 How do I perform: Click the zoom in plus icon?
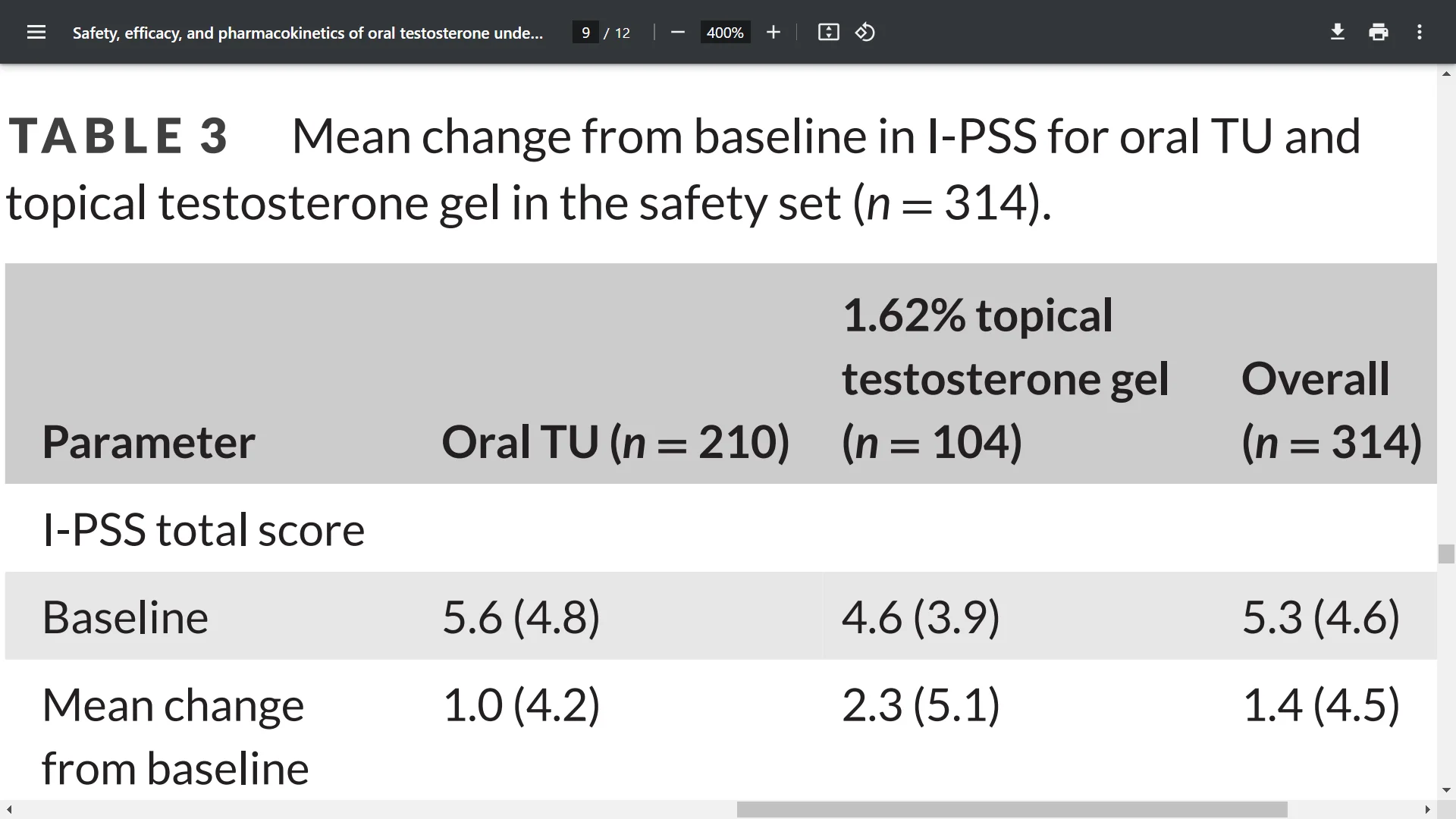pyautogui.click(x=773, y=33)
